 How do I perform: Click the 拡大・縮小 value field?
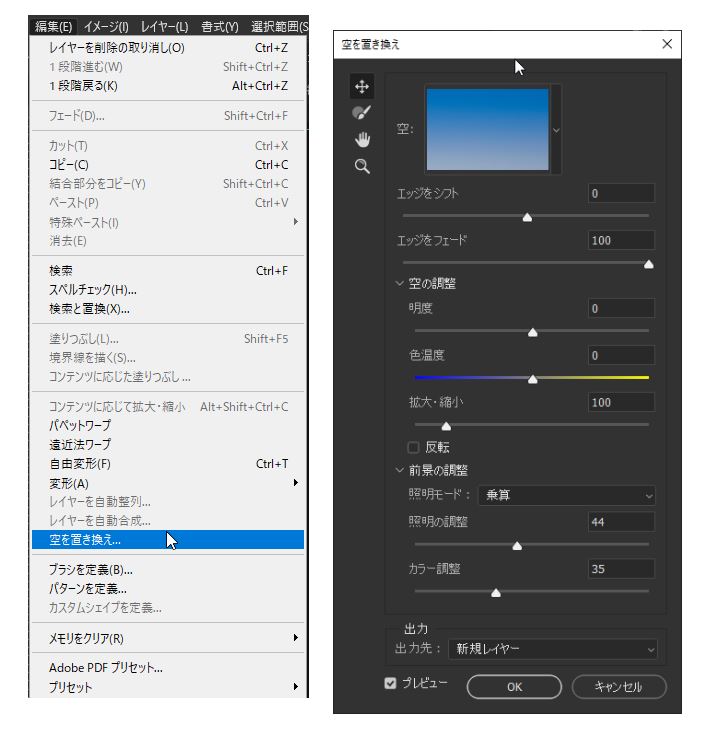coord(621,402)
